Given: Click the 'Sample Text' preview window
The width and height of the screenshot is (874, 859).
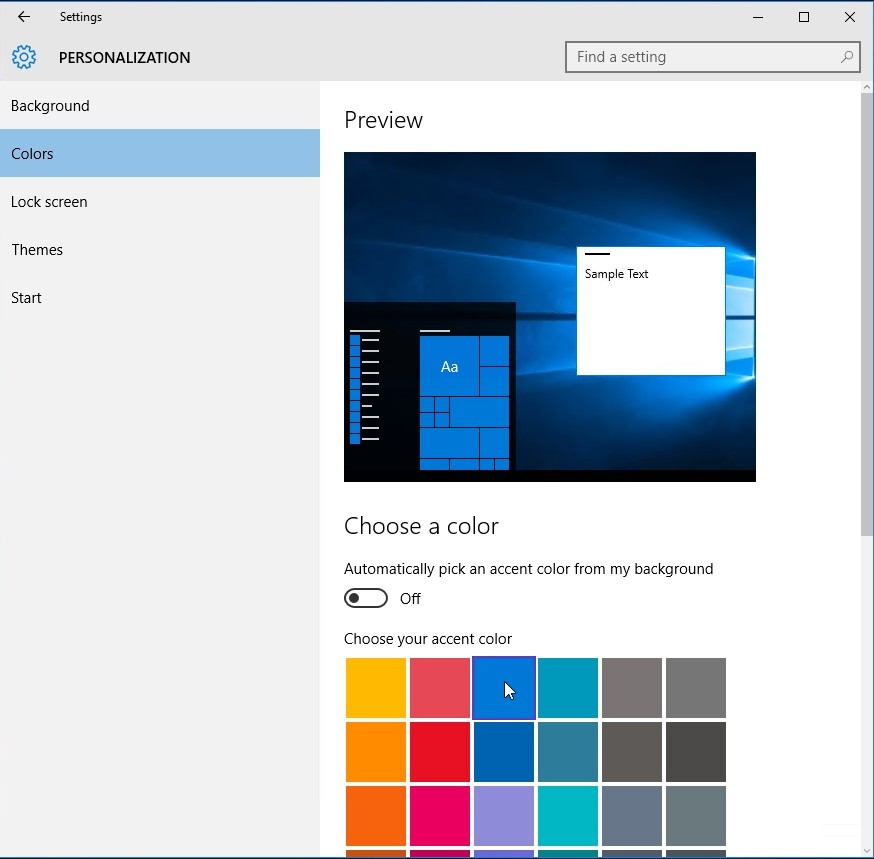Looking at the screenshot, I should [650, 310].
